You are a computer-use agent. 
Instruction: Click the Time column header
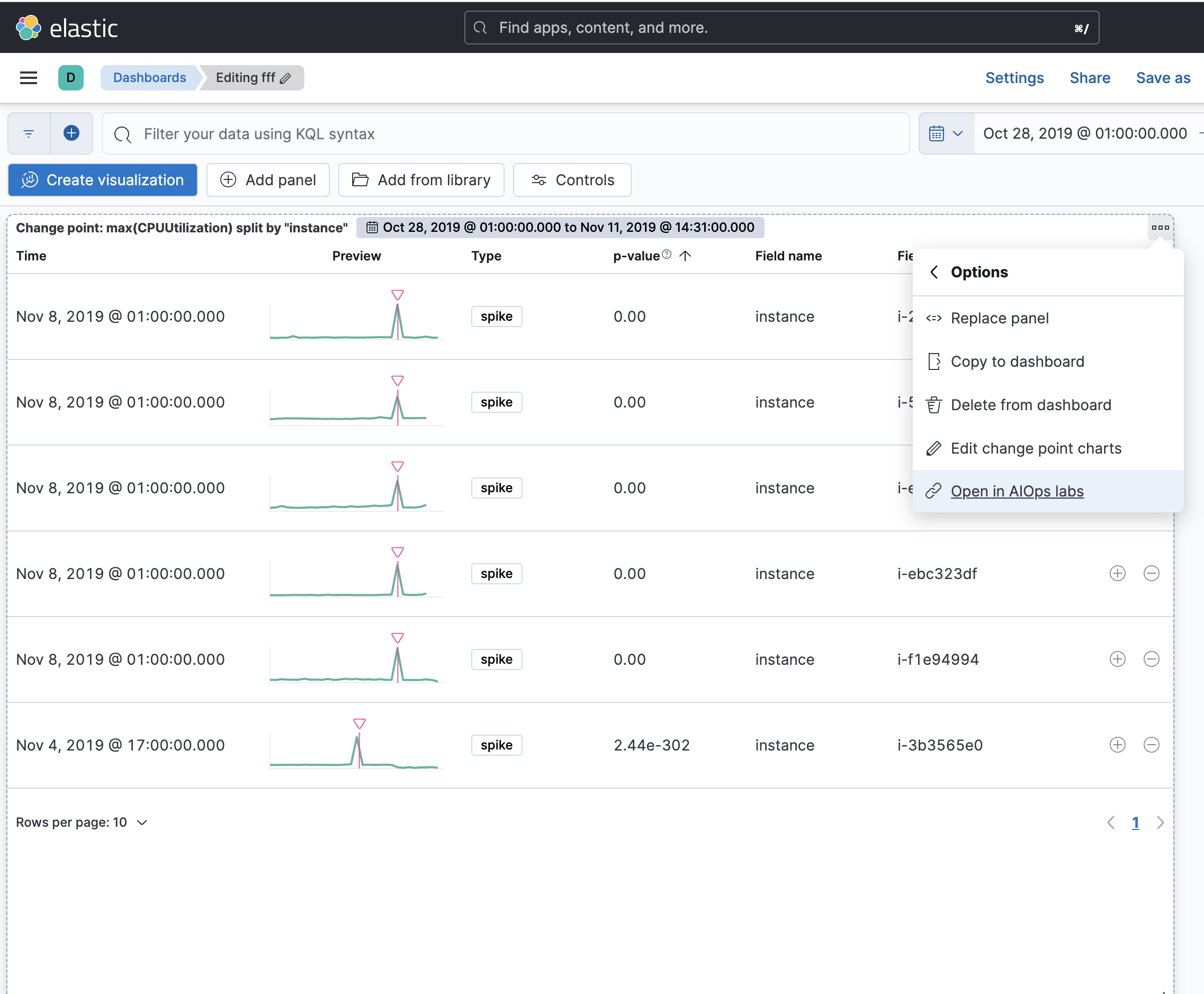pos(31,256)
